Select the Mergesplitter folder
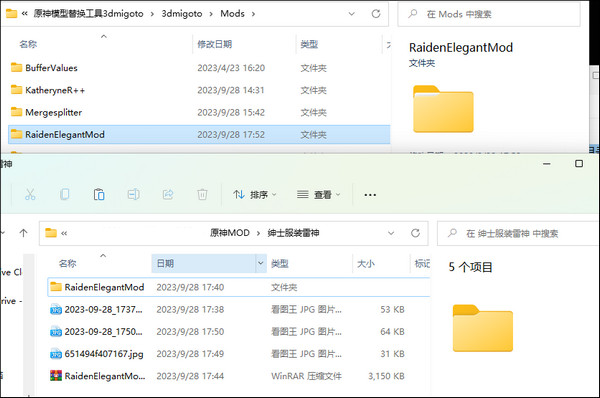 pyautogui.click(x=199, y=112)
